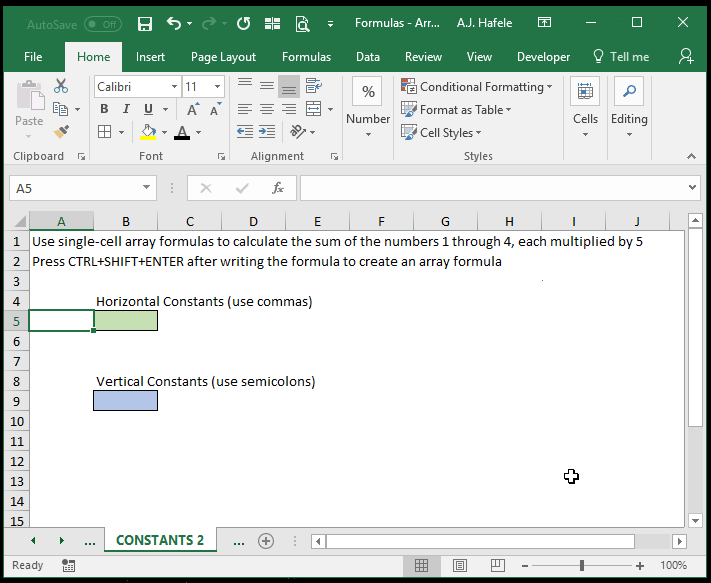Image resolution: width=711 pixels, height=583 pixels.
Task: Toggle Bottom Align button
Action: (289, 86)
